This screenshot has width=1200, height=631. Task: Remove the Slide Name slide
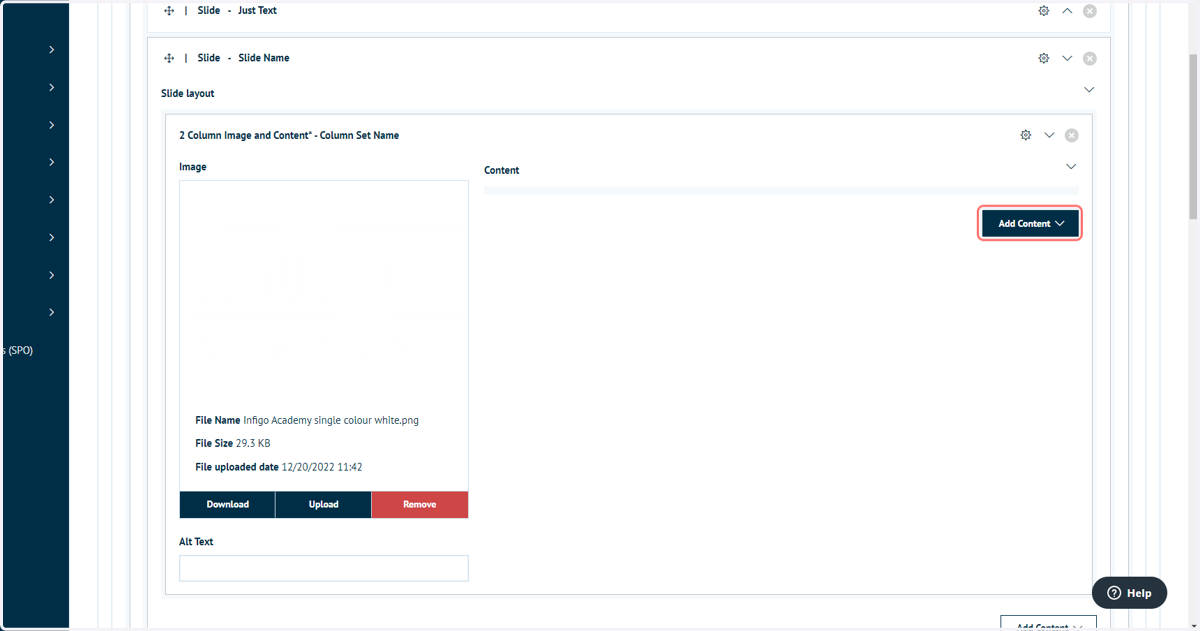pos(1090,58)
